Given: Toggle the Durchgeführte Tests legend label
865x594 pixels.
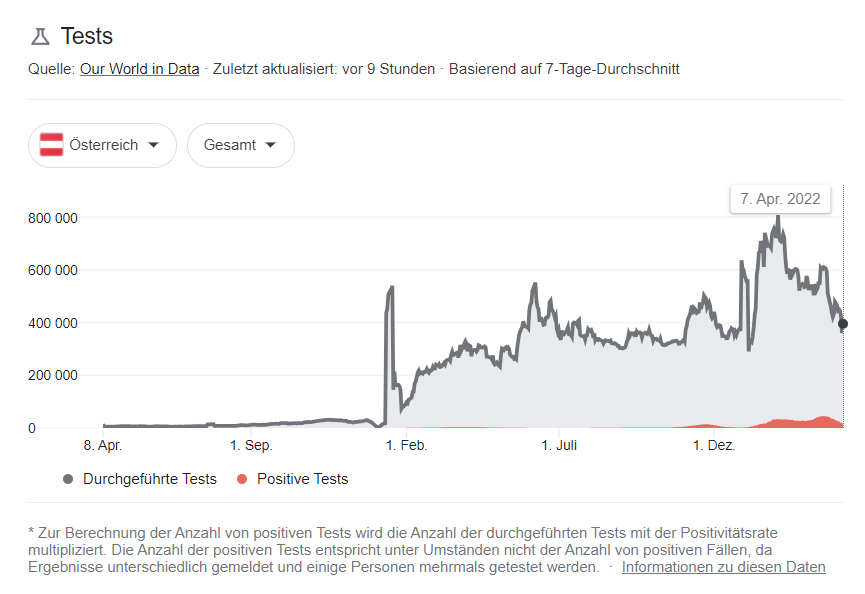Looking at the screenshot, I should (x=150, y=479).
